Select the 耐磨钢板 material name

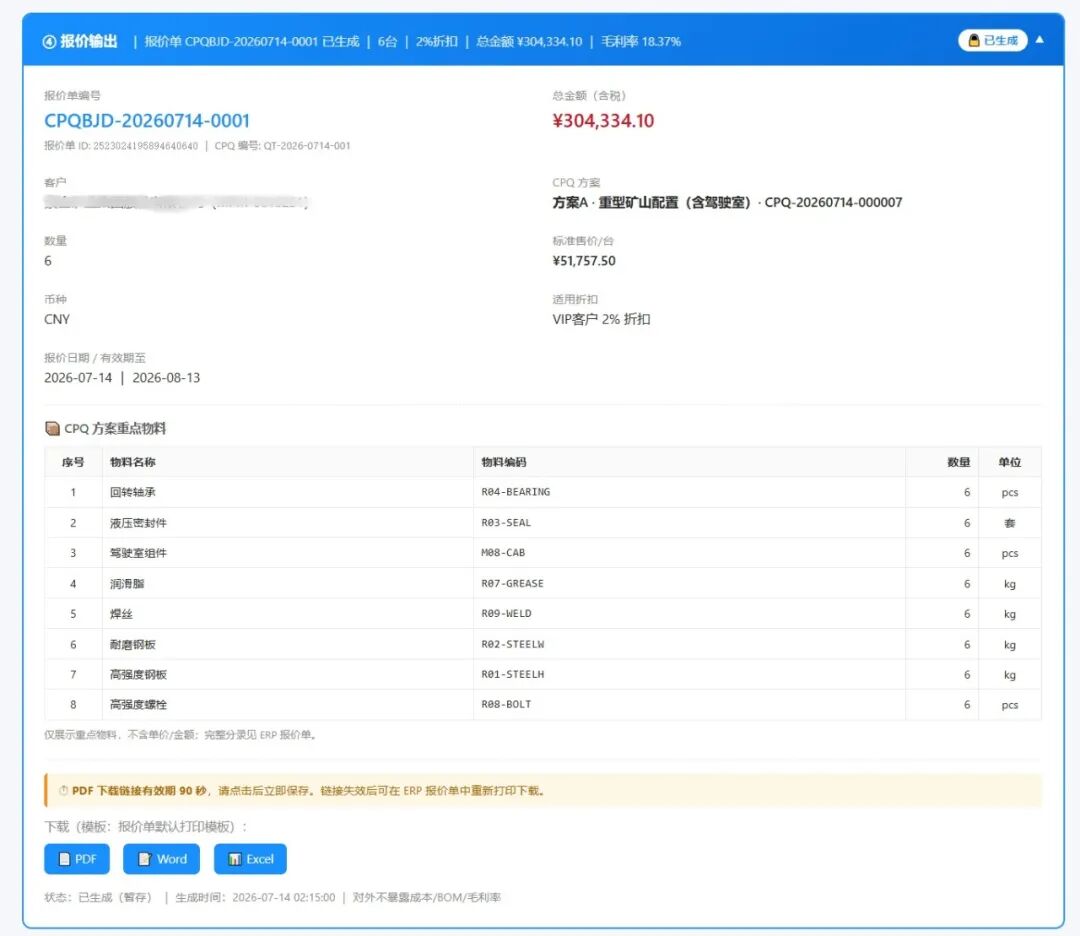tap(132, 645)
